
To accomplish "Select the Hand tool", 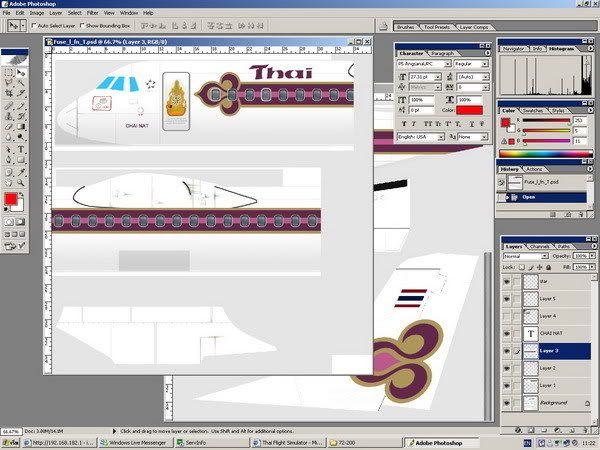I will (8, 183).
